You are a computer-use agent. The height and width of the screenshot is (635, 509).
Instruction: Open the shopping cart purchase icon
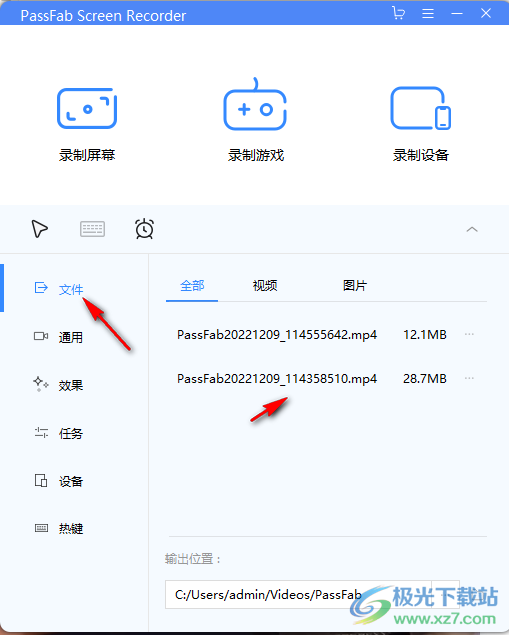(x=398, y=13)
